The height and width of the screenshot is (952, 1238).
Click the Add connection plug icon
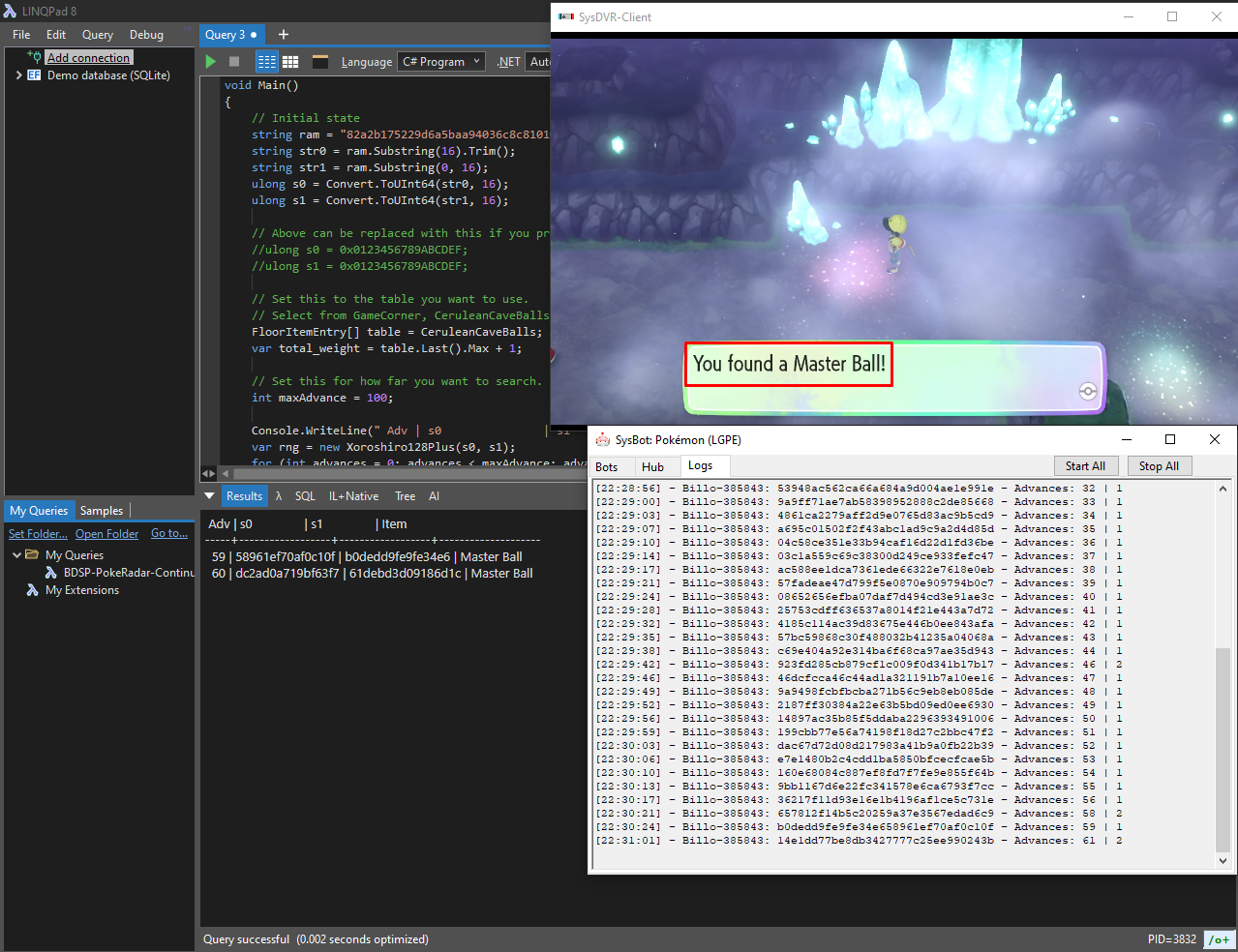point(35,57)
